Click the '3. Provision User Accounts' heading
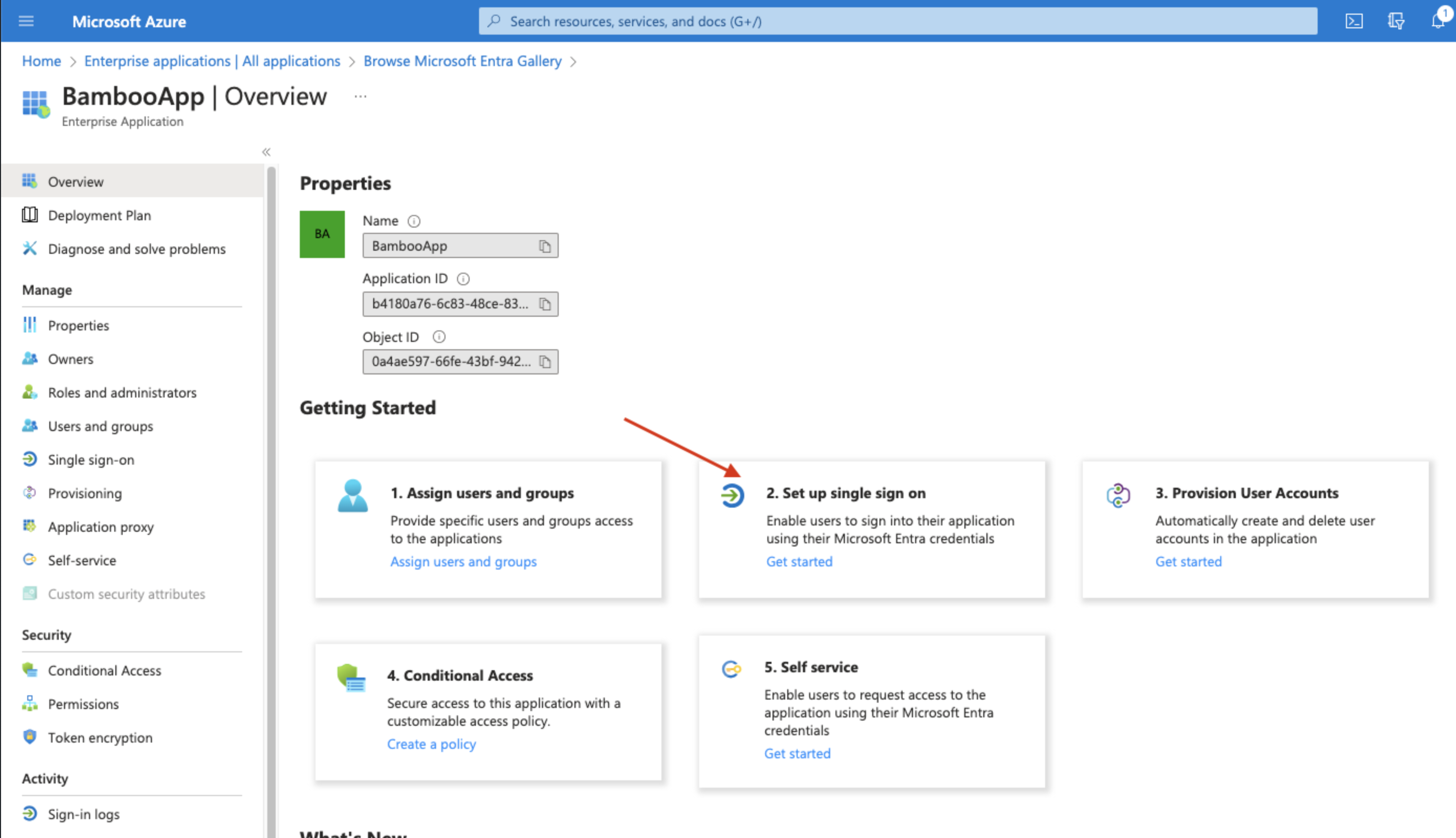This screenshot has height=838, width=1456. (1247, 493)
